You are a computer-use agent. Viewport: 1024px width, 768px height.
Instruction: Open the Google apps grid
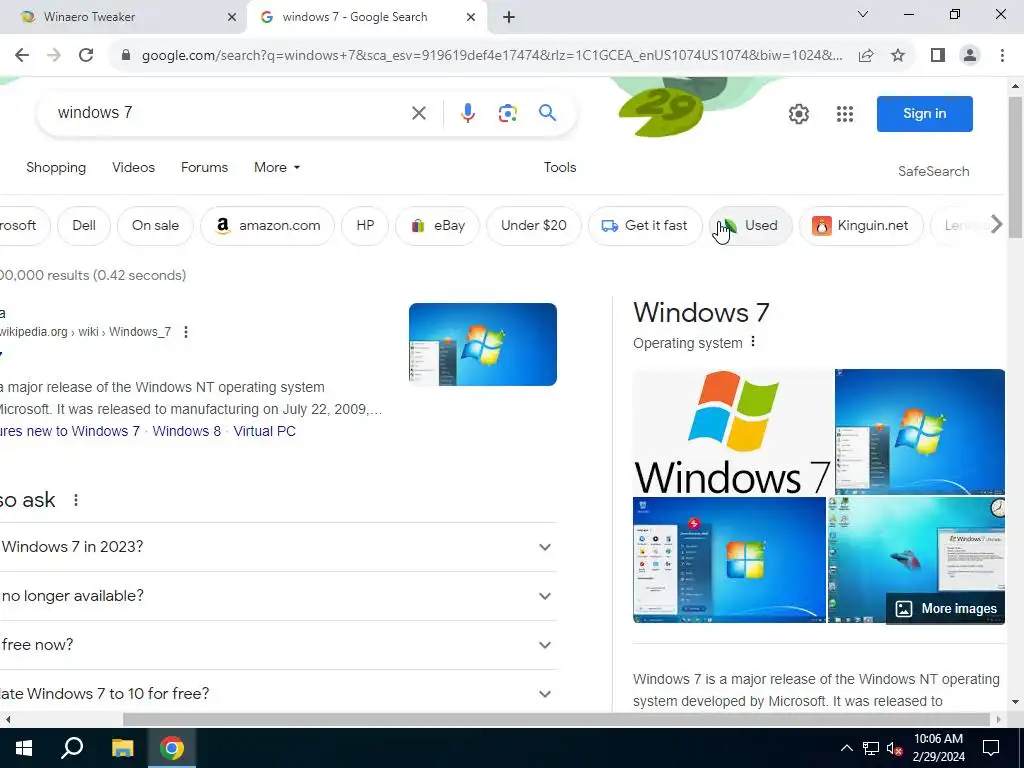point(844,114)
